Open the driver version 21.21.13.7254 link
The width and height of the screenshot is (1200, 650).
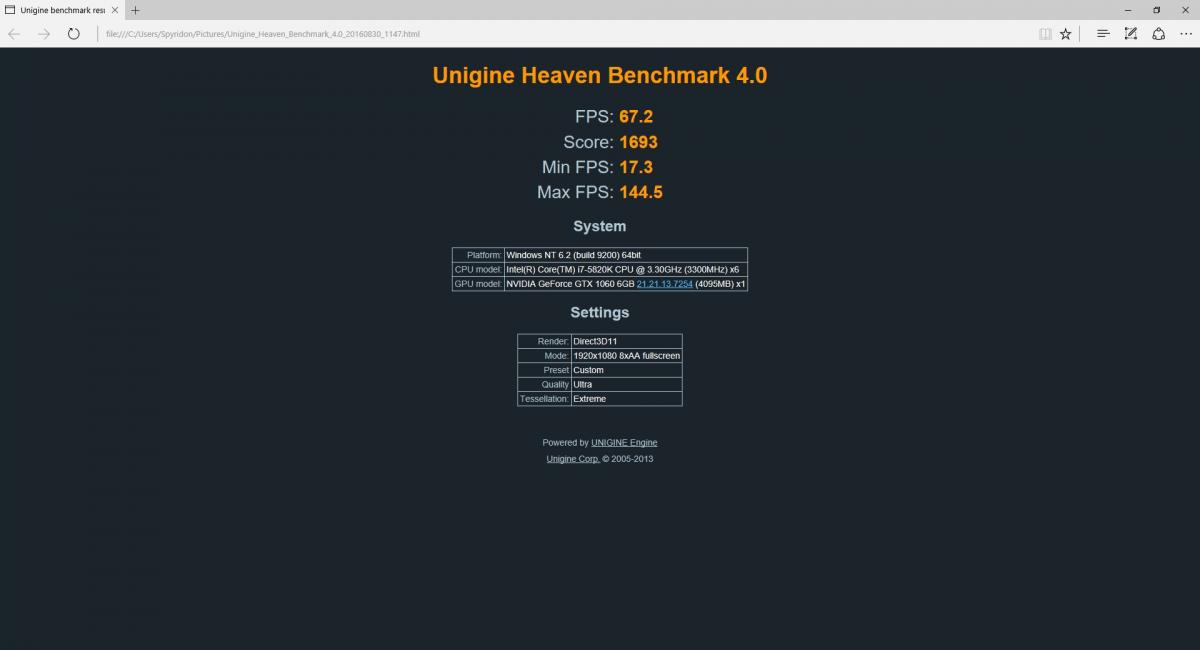[x=665, y=284]
